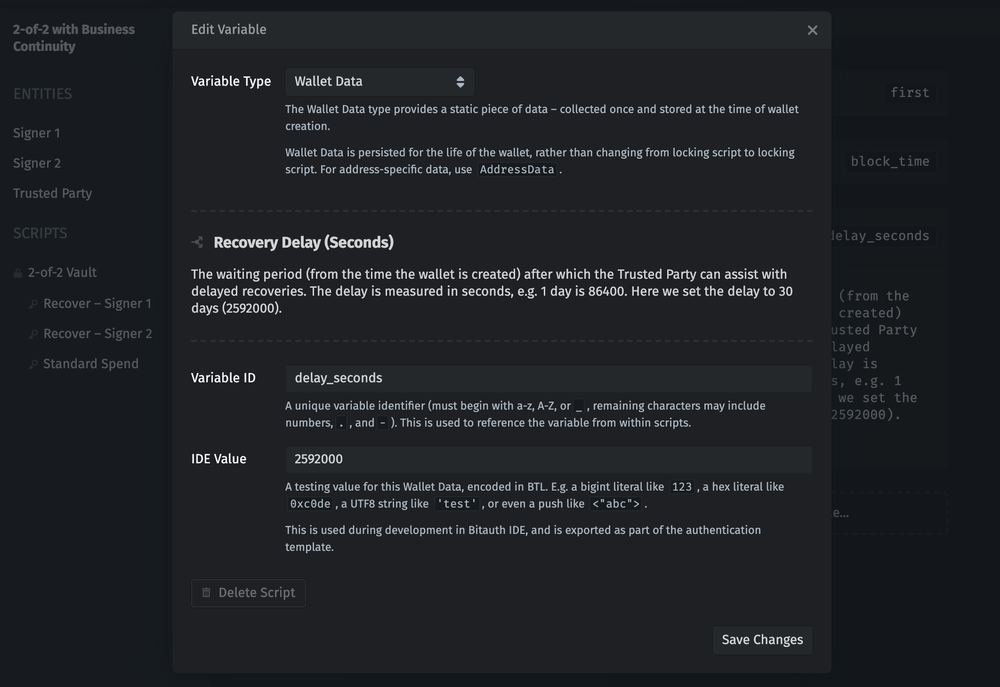
Task: Open the Variable Type dropdown showing Wallet Data
Action: [378, 81]
